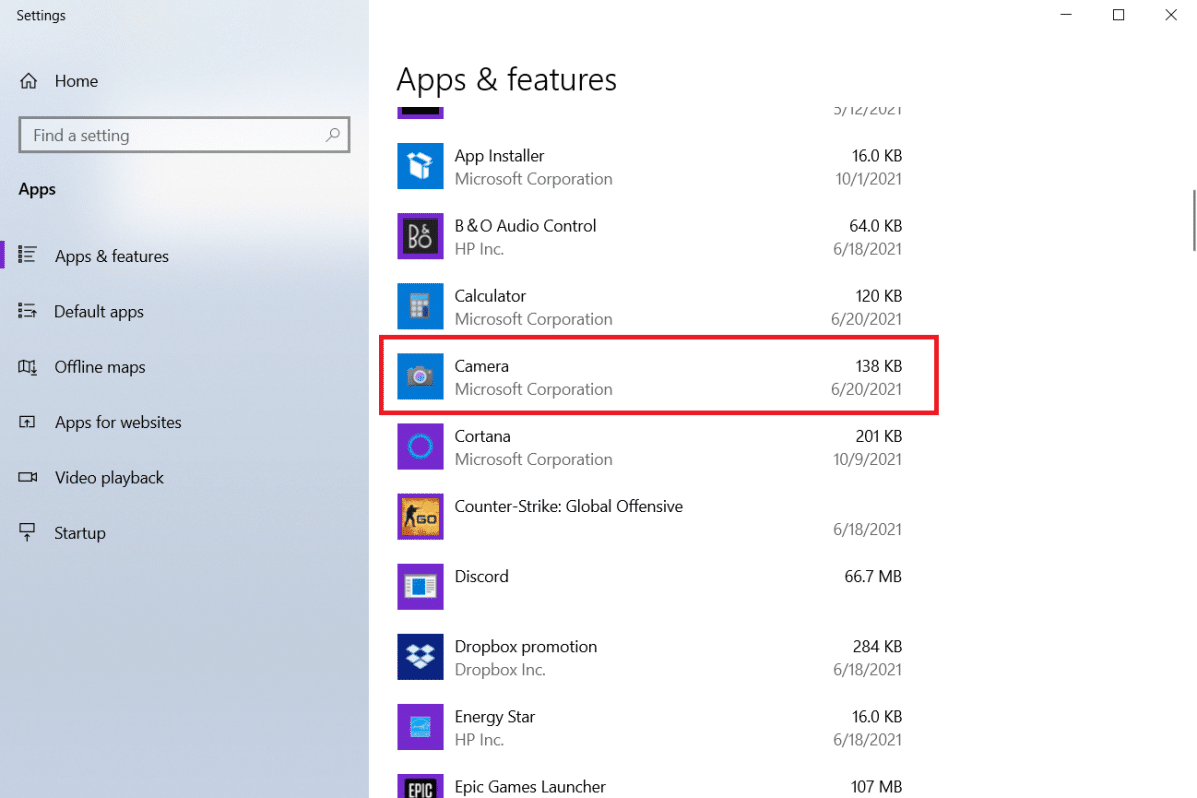
Task: Click the Video playback camera icon
Action: (x=27, y=477)
